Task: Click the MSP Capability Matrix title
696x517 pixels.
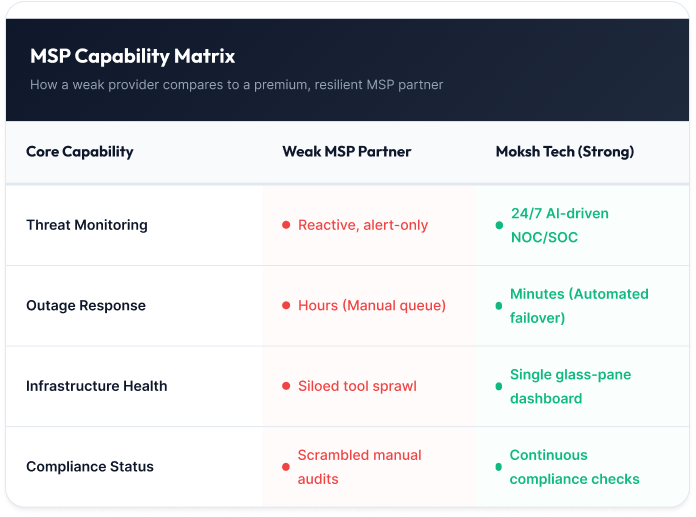Action: (132, 56)
